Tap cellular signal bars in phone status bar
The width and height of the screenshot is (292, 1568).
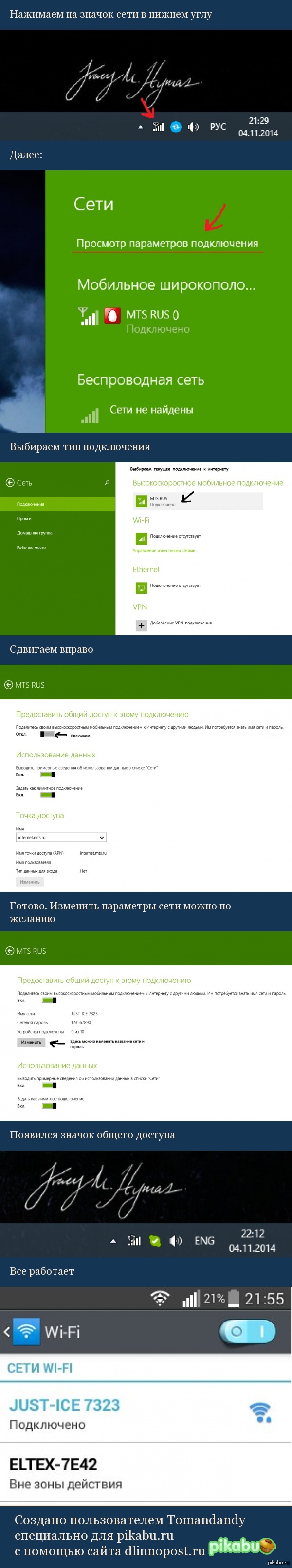tap(190, 1299)
